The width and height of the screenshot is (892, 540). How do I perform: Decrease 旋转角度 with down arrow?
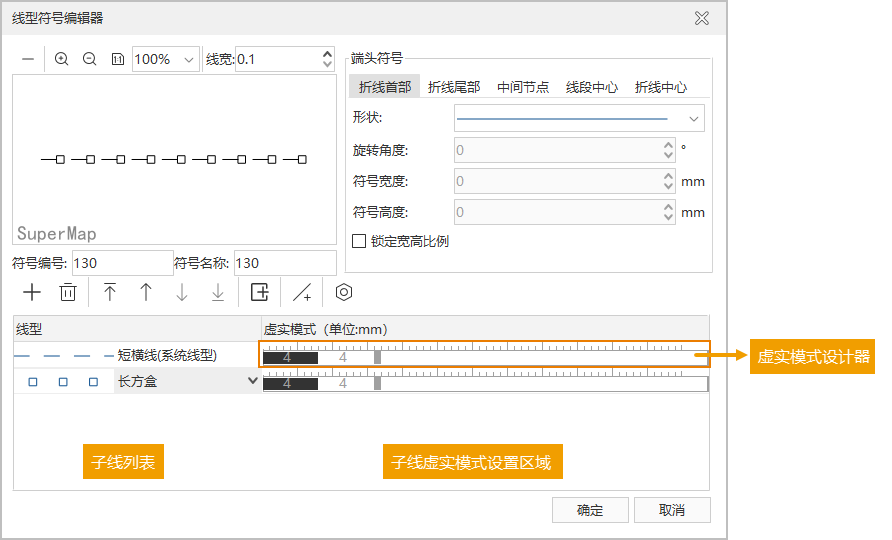tap(668, 155)
